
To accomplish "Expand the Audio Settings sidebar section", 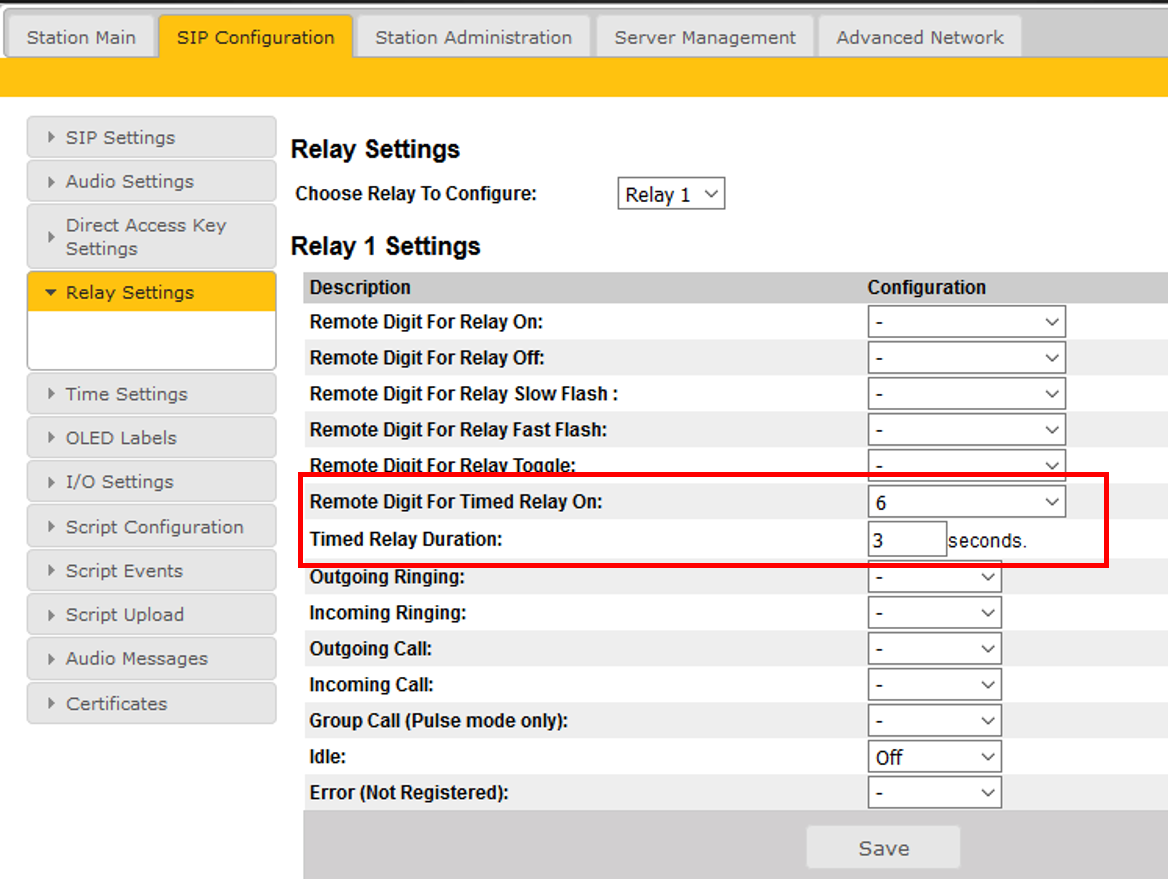I will pos(151,182).
